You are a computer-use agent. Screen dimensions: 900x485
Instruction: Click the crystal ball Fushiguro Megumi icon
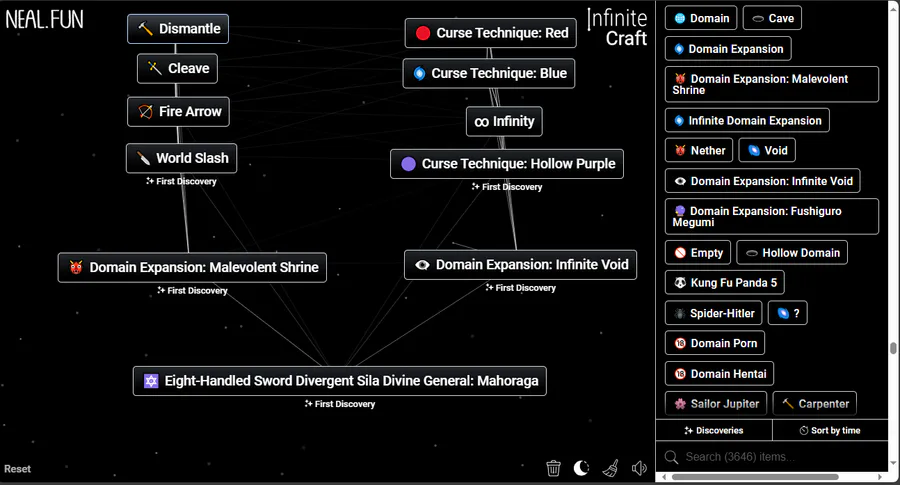click(x=680, y=211)
